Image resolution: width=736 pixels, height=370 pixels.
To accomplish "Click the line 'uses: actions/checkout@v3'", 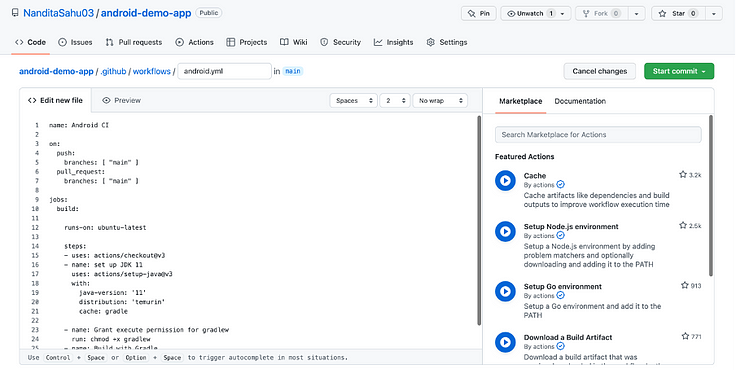I will tap(115, 256).
